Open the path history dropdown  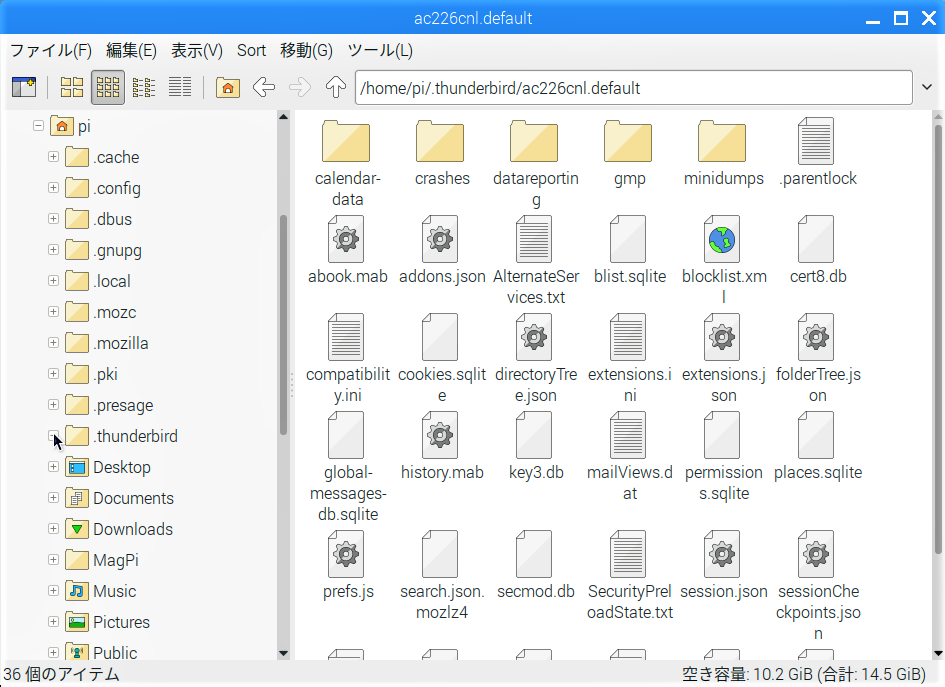point(927,87)
